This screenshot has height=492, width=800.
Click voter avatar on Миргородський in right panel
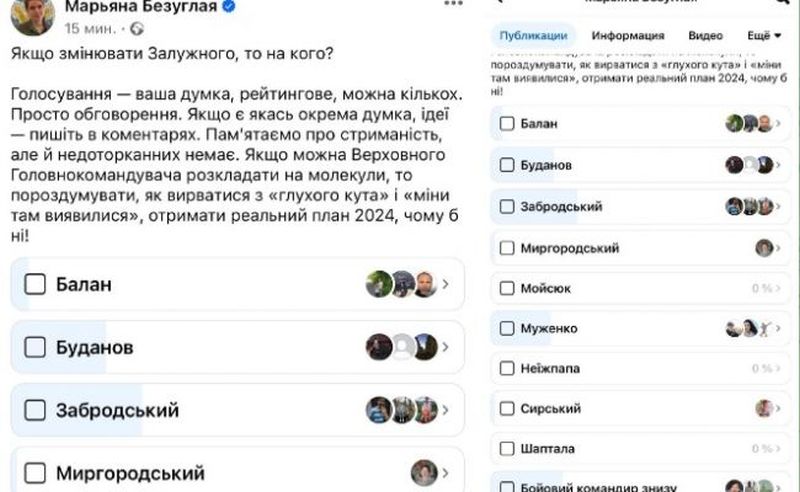click(765, 248)
